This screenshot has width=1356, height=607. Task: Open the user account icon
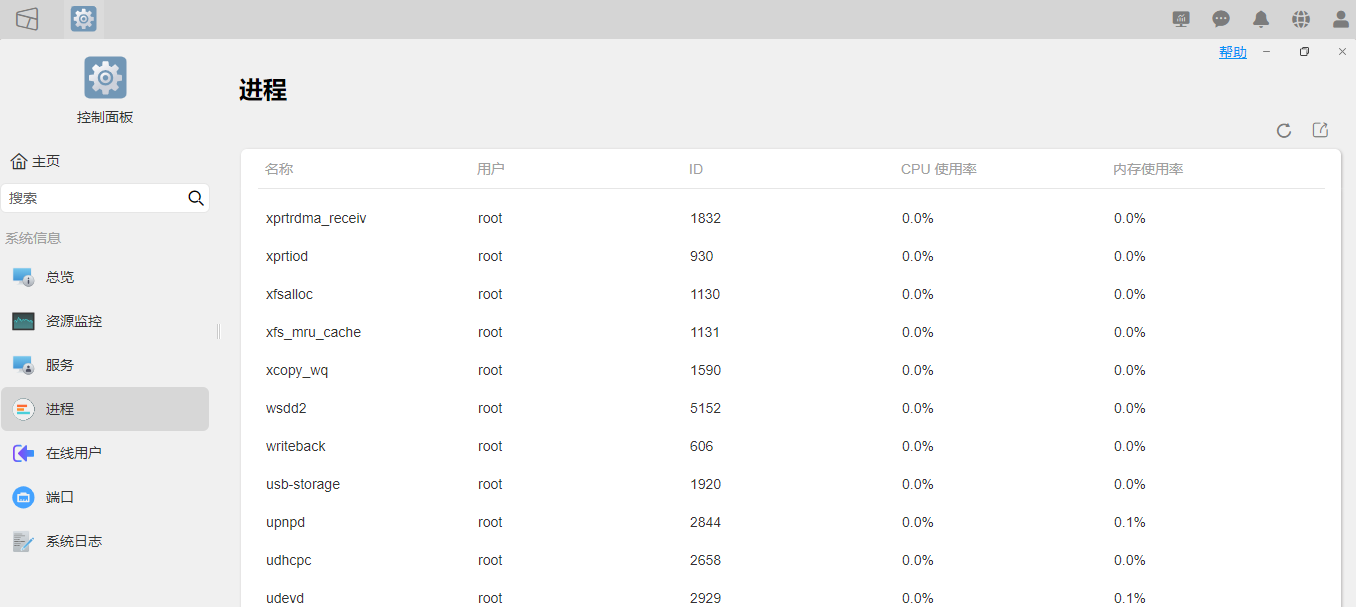tap(1341, 19)
